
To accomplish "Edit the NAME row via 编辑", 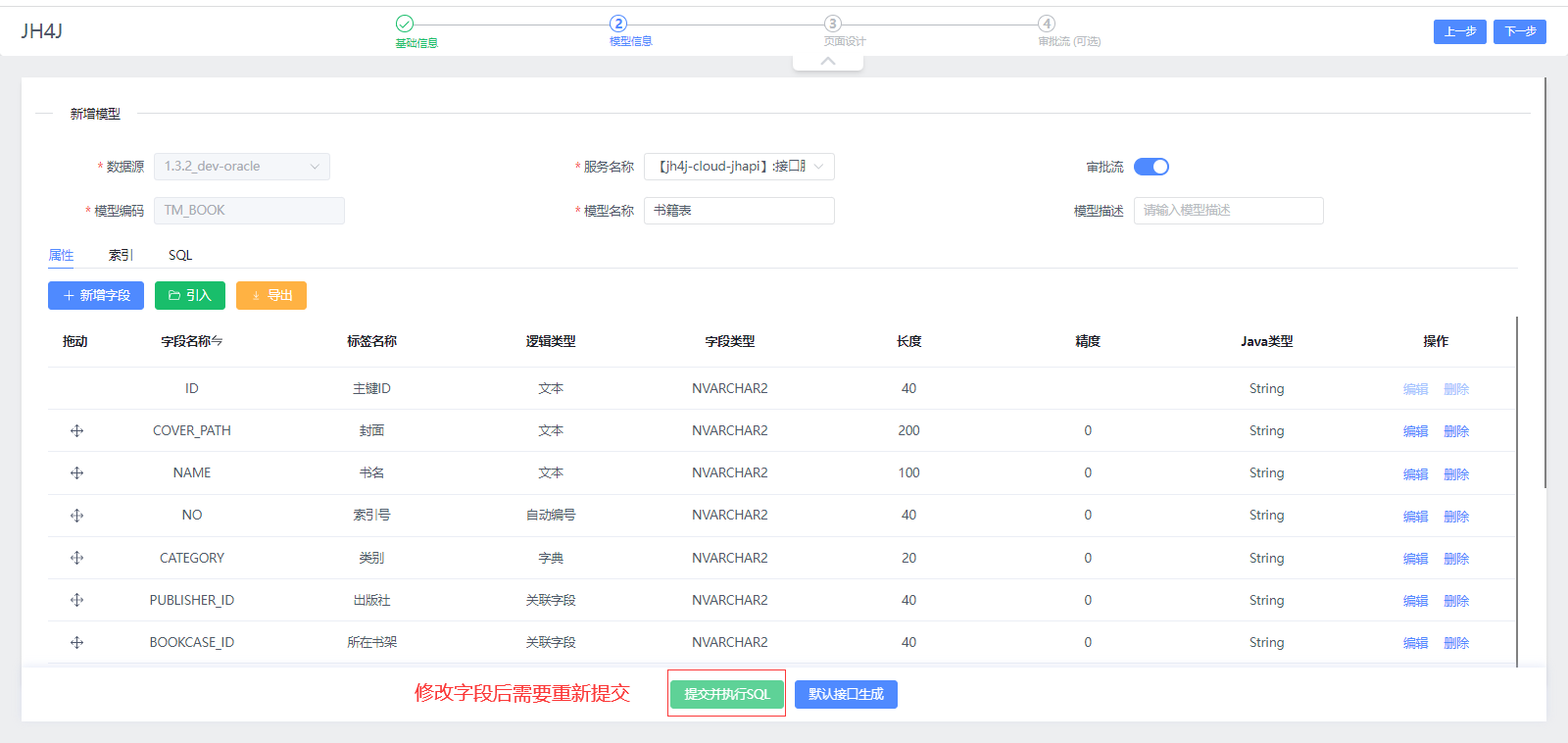I will (1416, 474).
